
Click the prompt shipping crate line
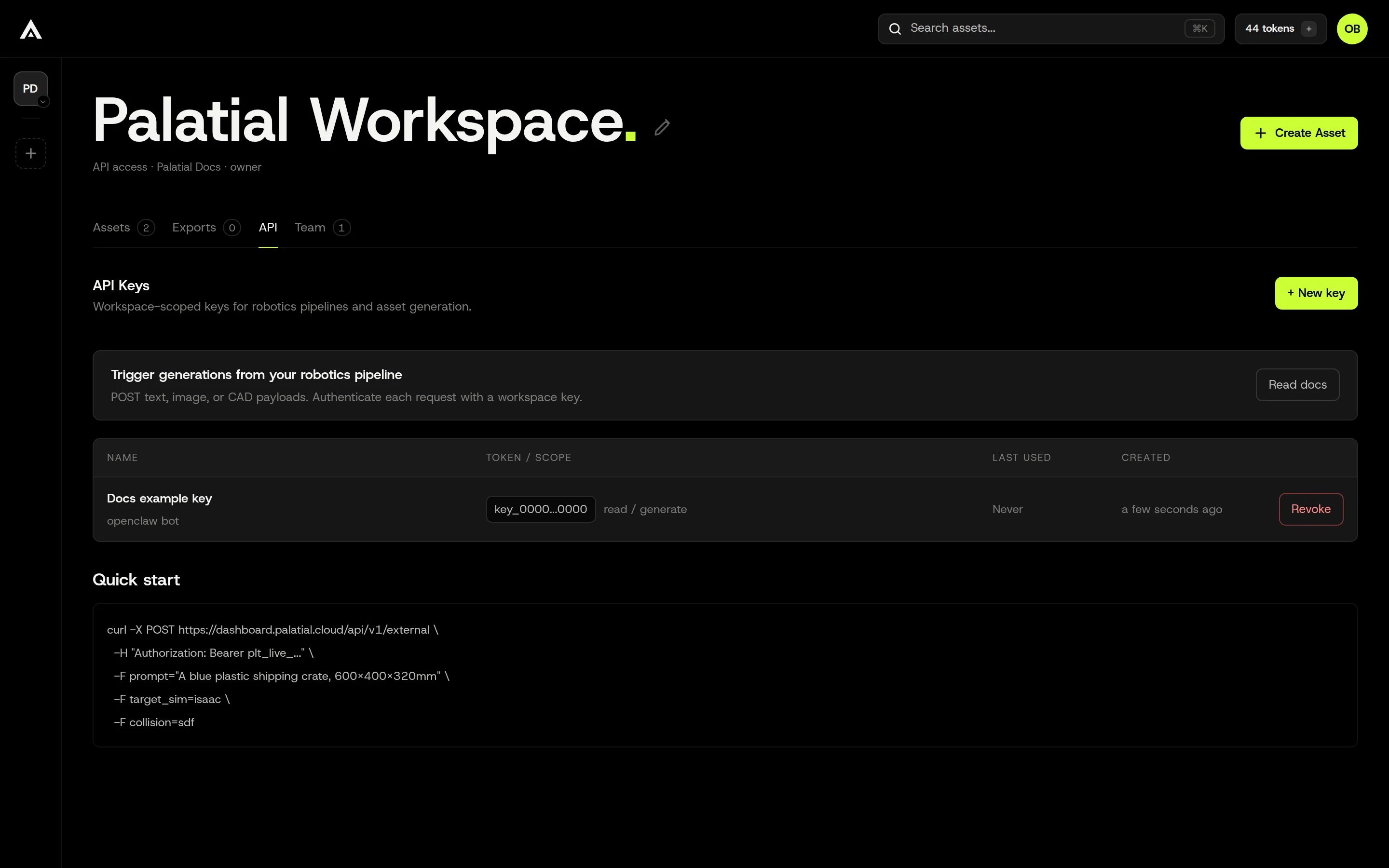(281, 676)
